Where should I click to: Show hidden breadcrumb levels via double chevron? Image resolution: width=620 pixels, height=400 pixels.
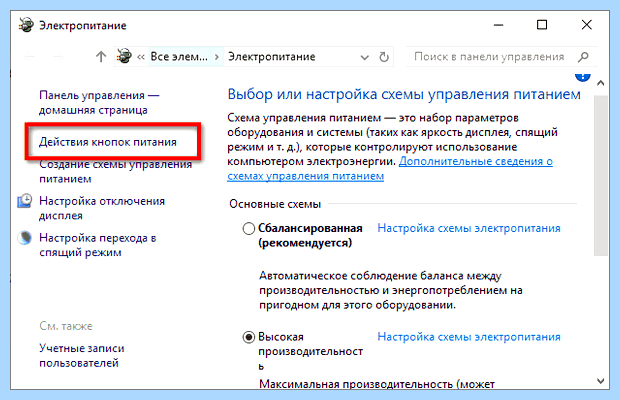pos(141,57)
